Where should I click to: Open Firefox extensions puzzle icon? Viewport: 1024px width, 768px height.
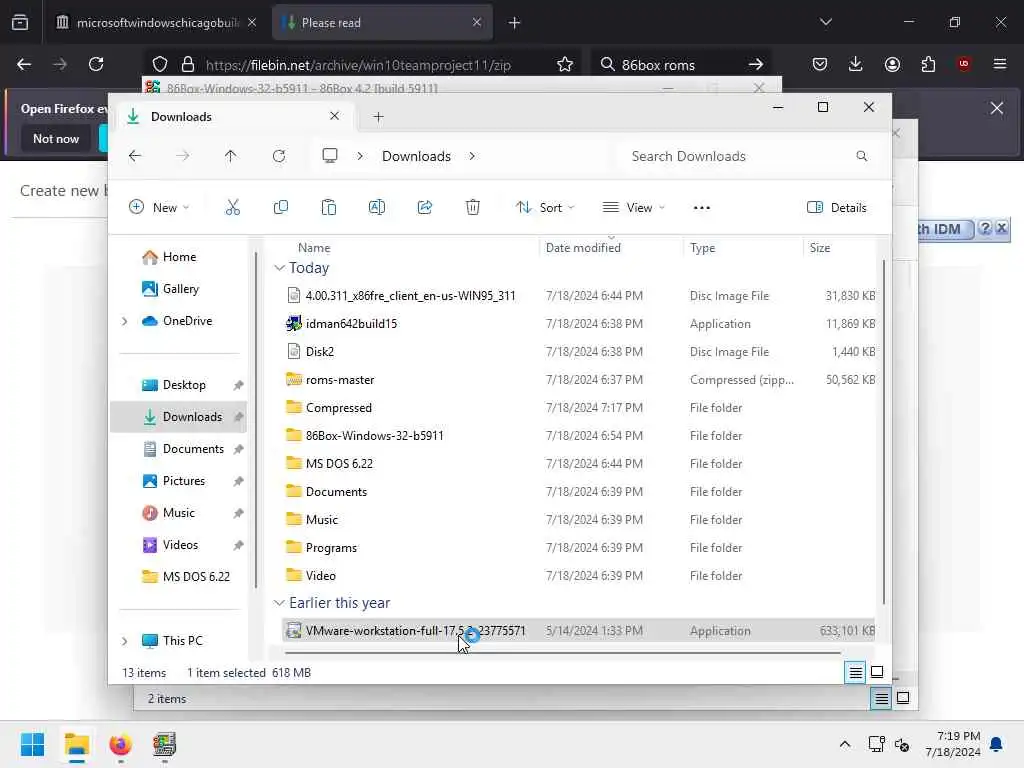coord(928,64)
